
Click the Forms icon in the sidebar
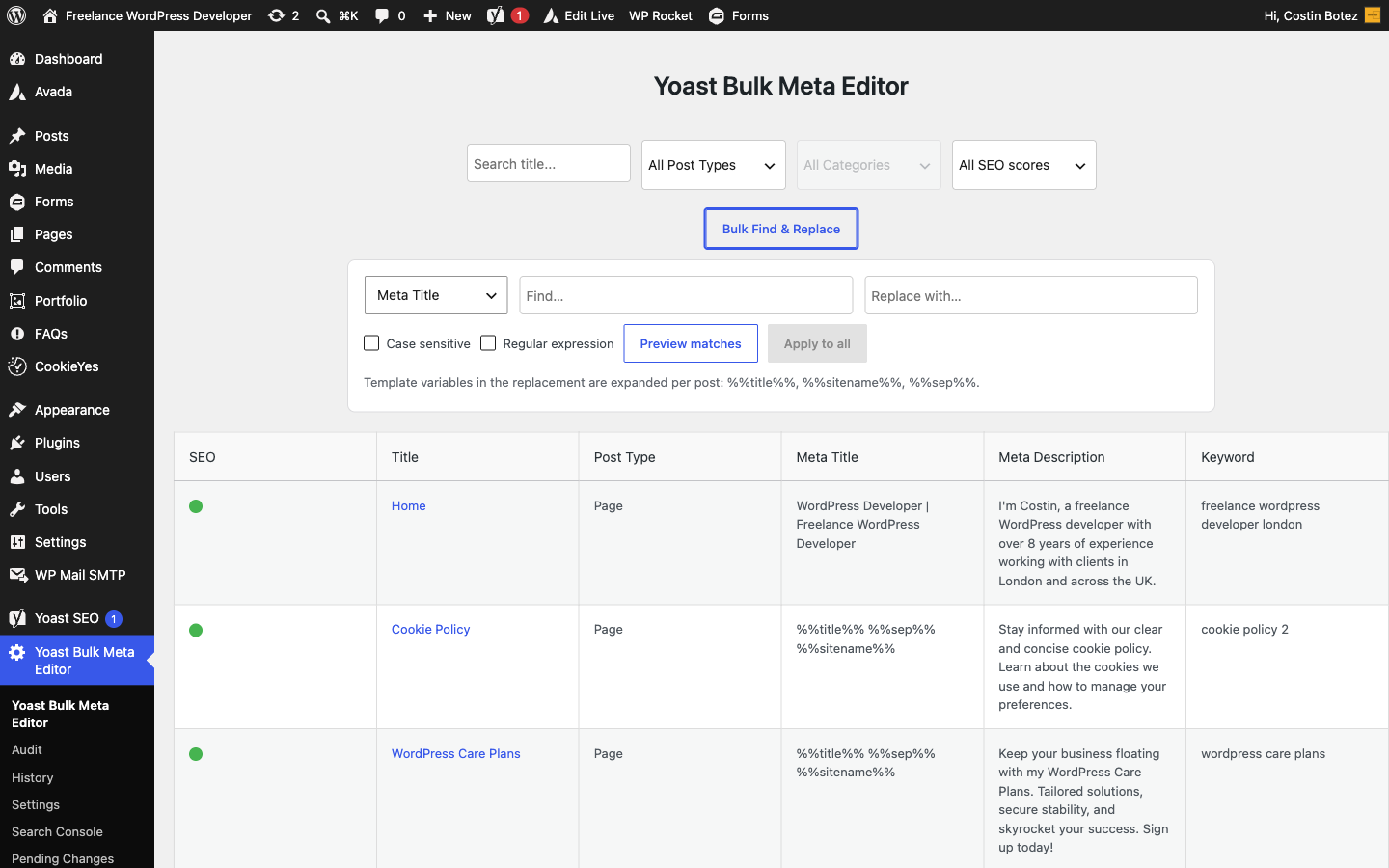click(17, 202)
